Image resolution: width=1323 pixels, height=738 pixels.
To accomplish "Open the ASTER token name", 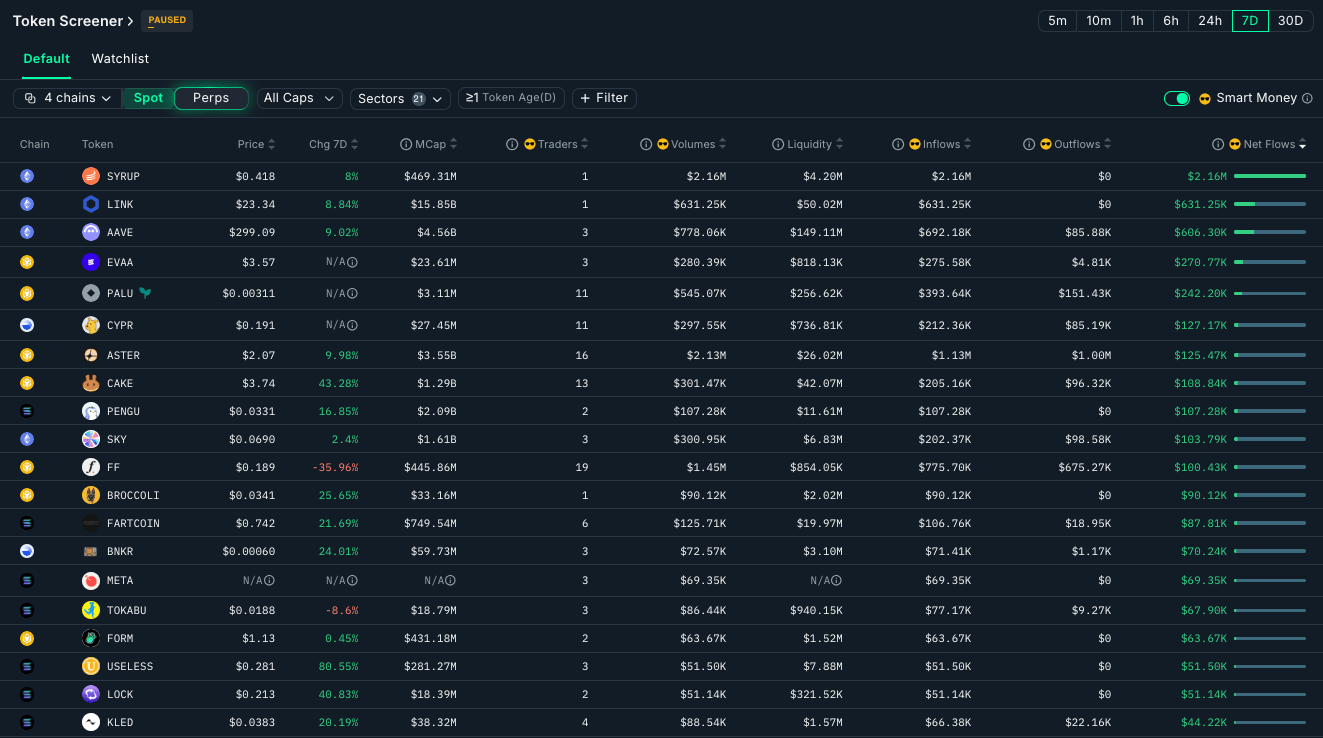I will [x=123, y=355].
